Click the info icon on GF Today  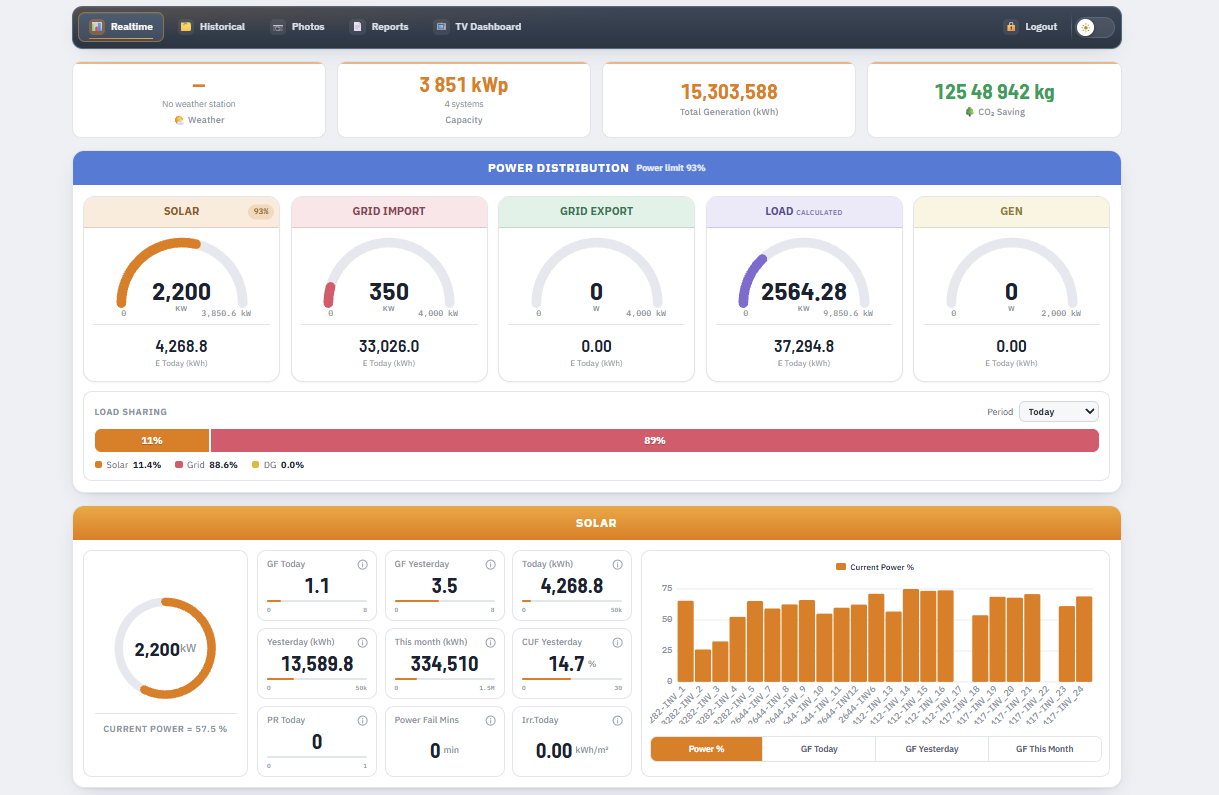tap(363, 564)
